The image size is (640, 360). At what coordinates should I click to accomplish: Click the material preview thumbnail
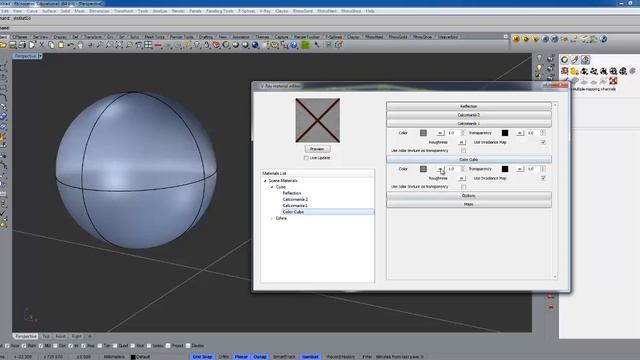[x=318, y=120]
